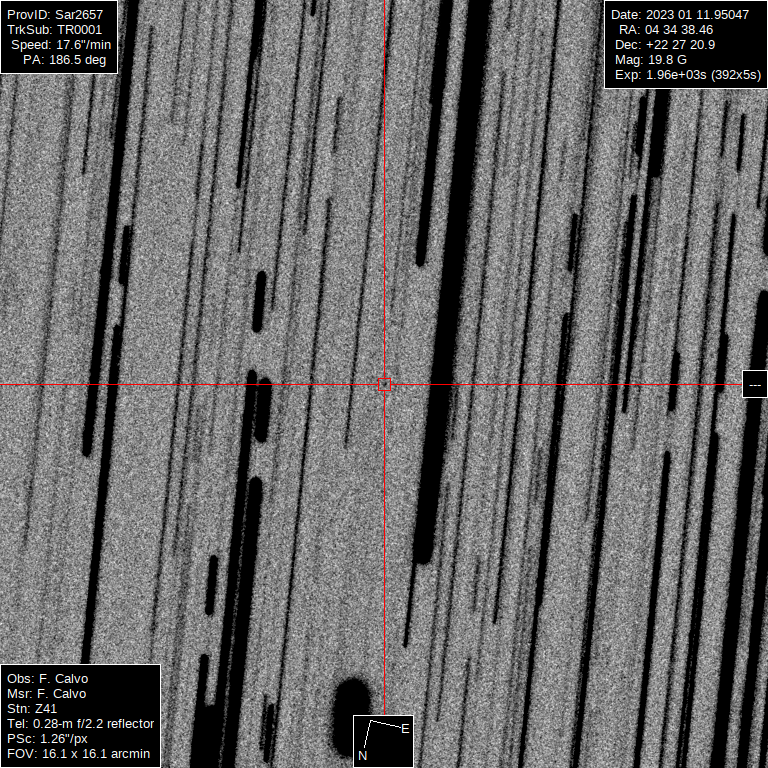Select the 'Obs: F. Calvo' line

pyautogui.click(x=48, y=679)
